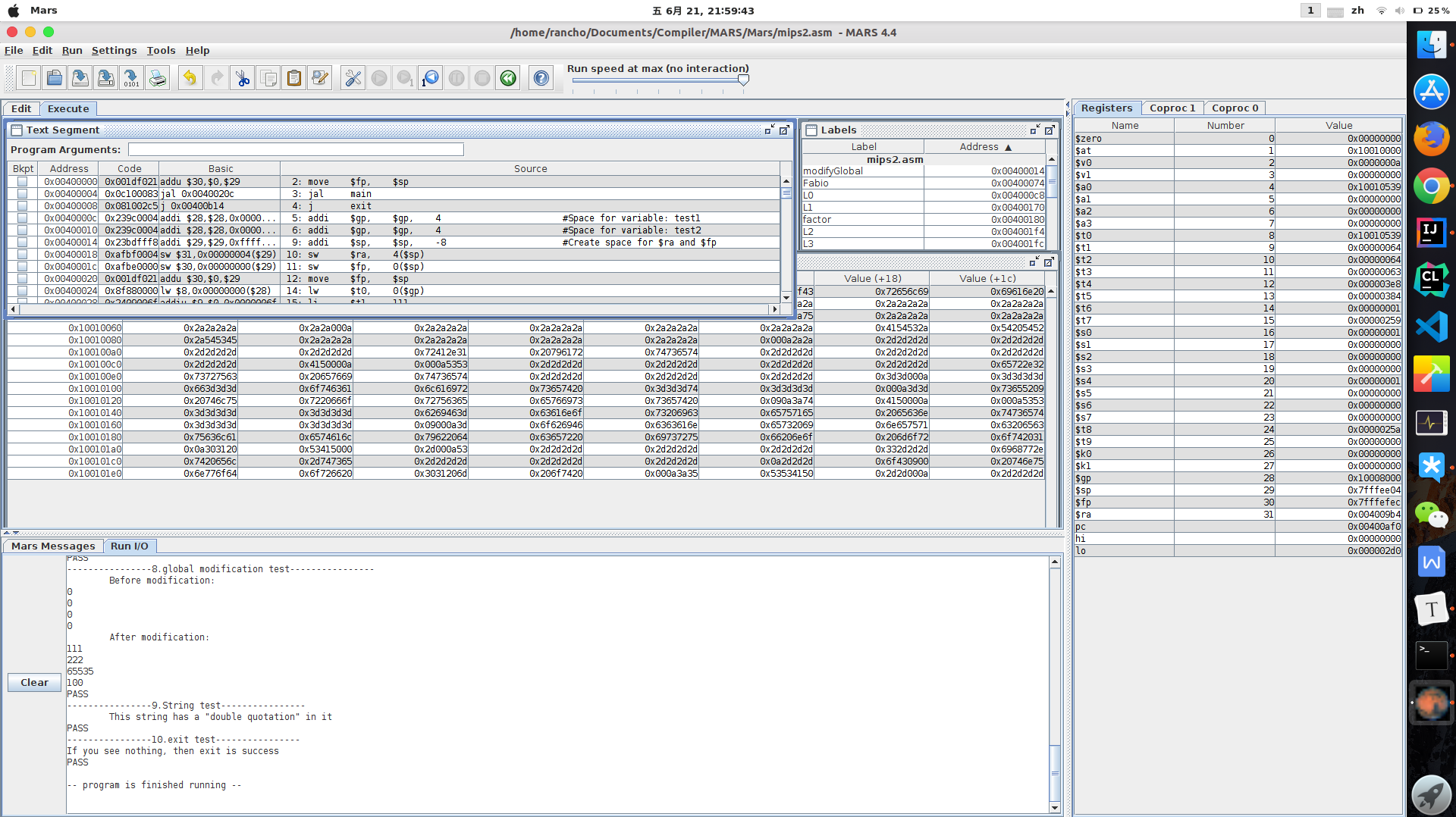The width and height of the screenshot is (1456, 817).
Task: Open the Terminal app from the dock
Action: (1431, 656)
